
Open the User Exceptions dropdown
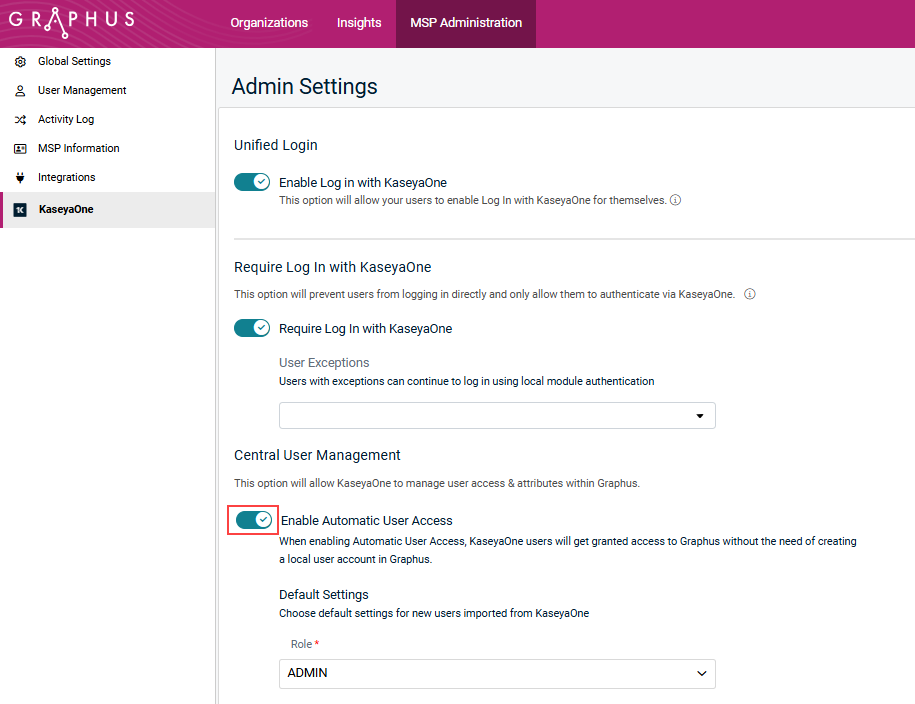[497, 416]
